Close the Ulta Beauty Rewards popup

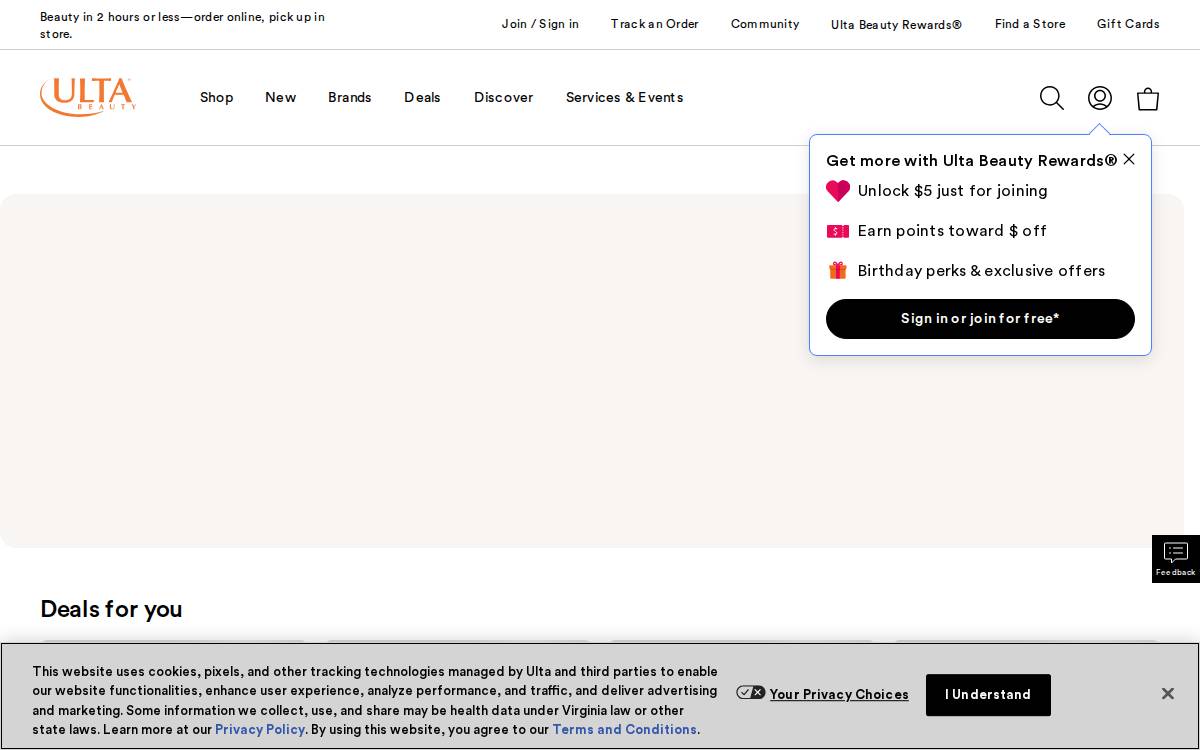click(1129, 159)
